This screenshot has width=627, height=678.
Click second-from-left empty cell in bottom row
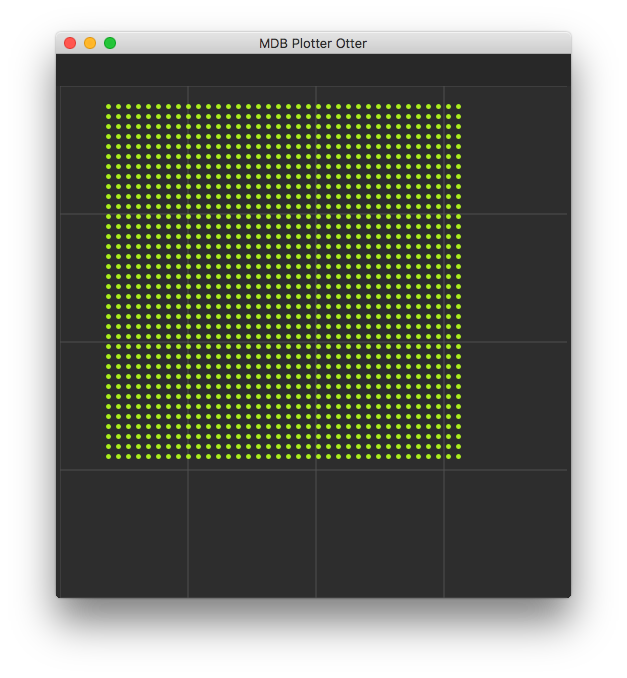coord(252,532)
